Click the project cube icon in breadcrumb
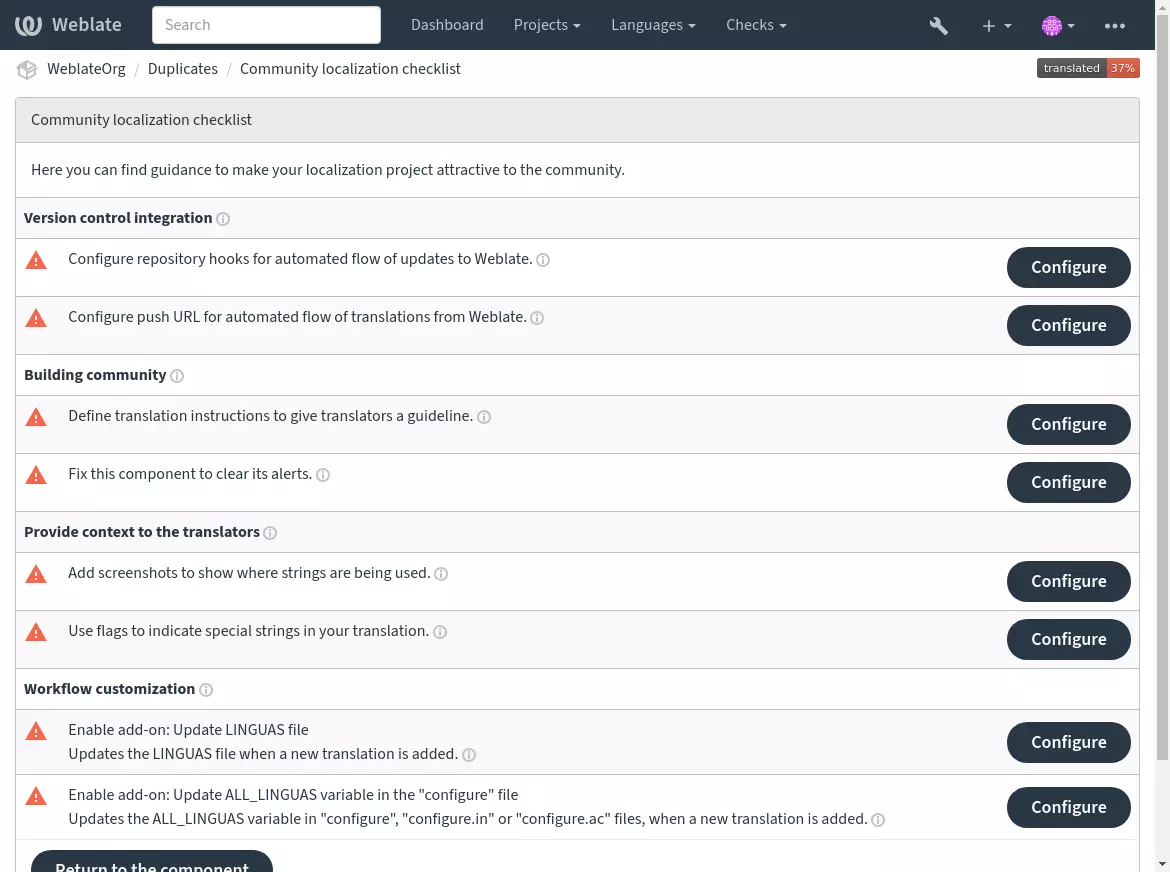 coord(27,69)
